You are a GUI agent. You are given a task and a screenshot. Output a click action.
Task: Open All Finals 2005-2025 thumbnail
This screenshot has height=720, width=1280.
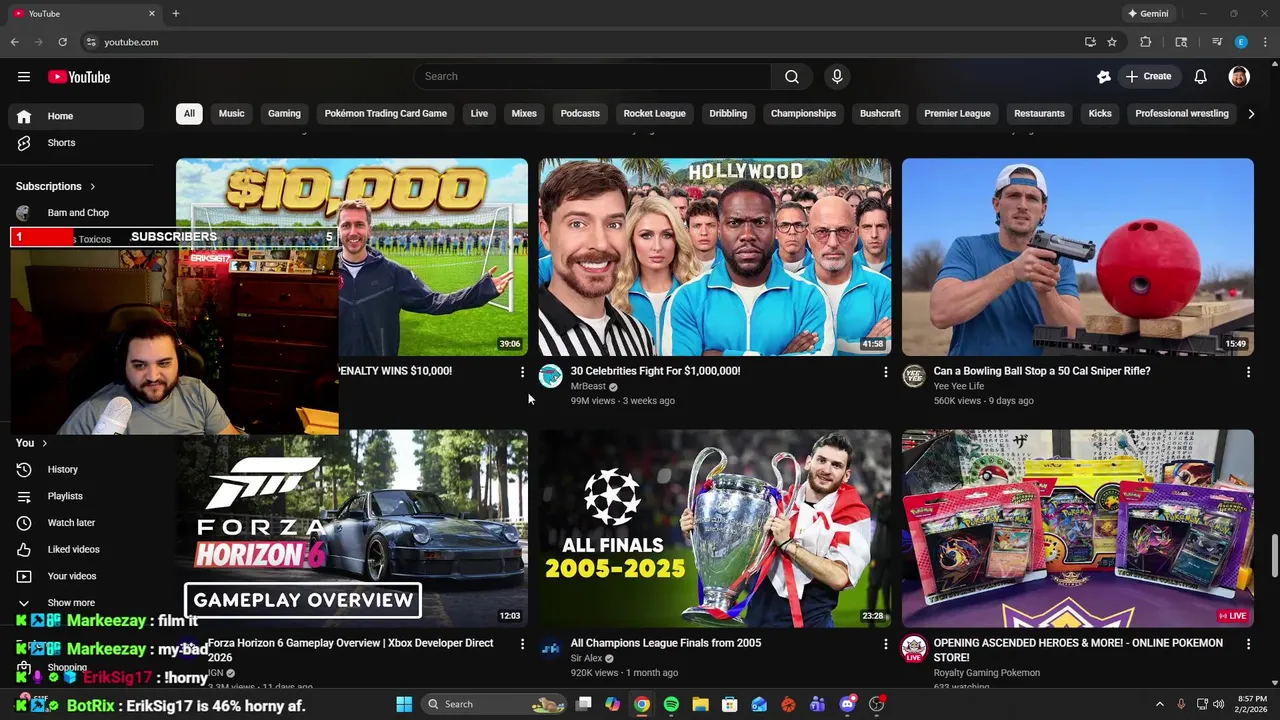715,529
